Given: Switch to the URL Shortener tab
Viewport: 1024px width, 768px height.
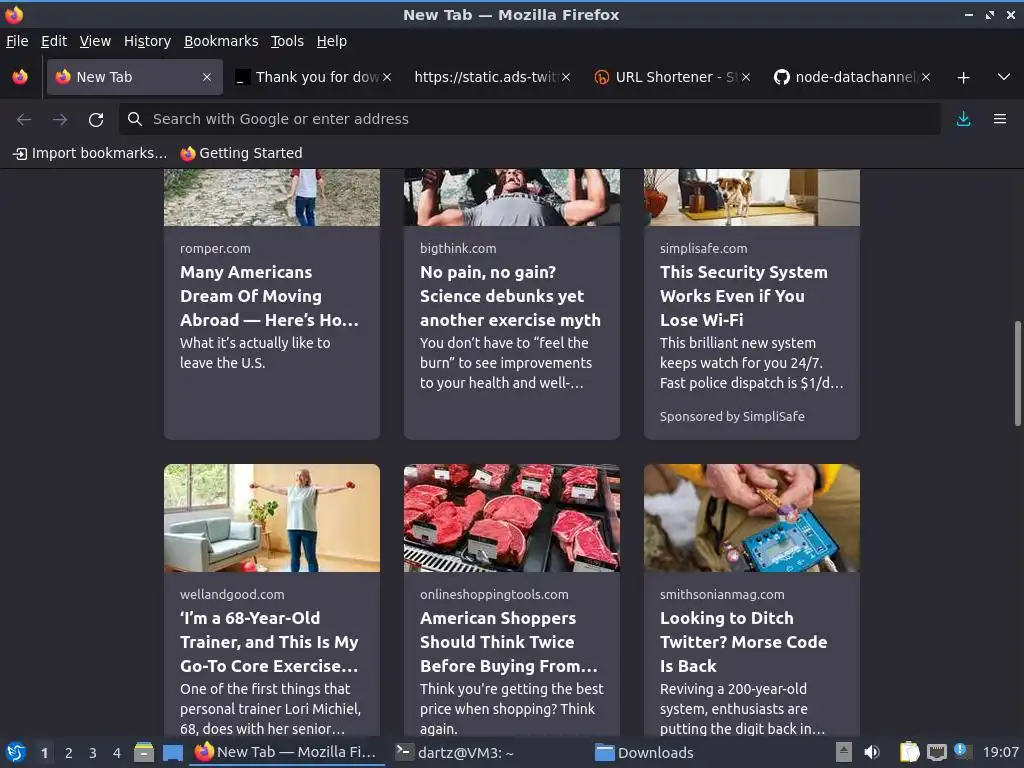Looking at the screenshot, I should tap(671, 77).
